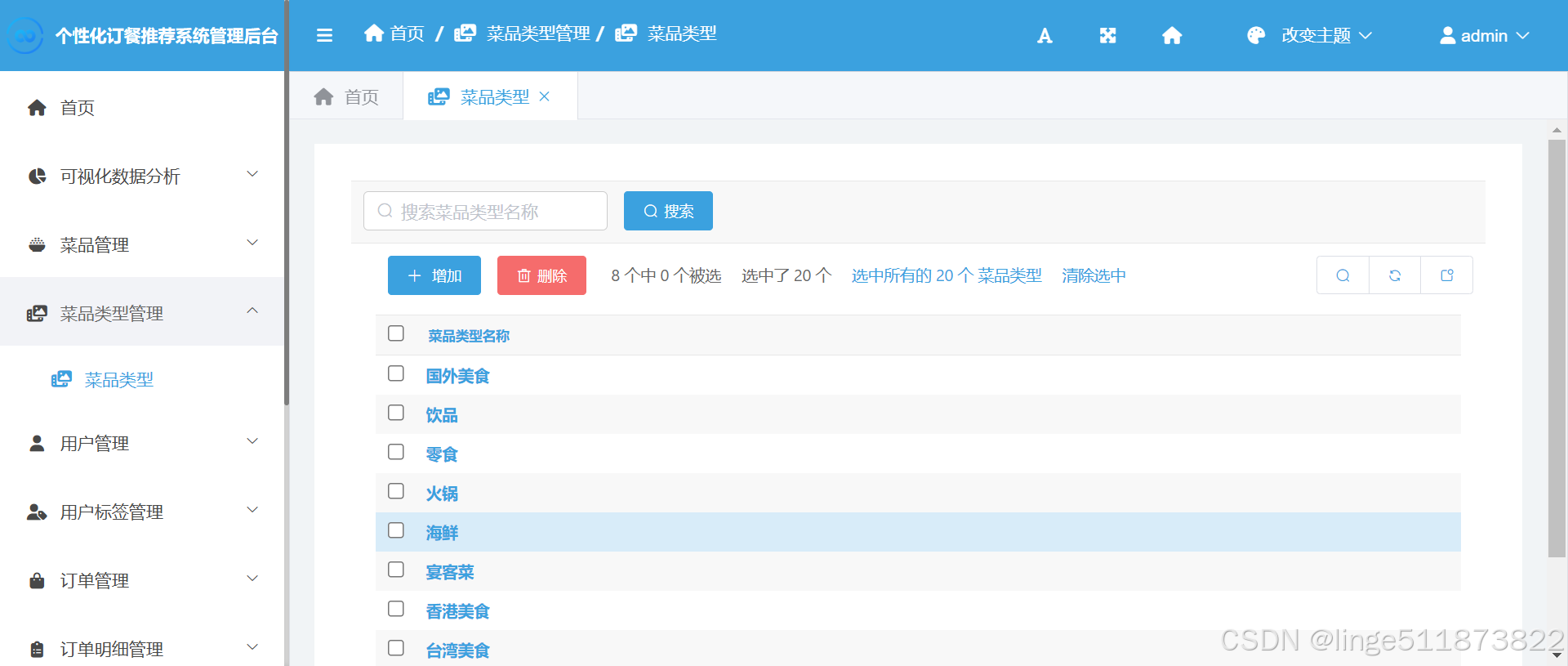The image size is (1568, 666).
Task: Click the magnifier icon in search field
Action: (x=385, y=211)
